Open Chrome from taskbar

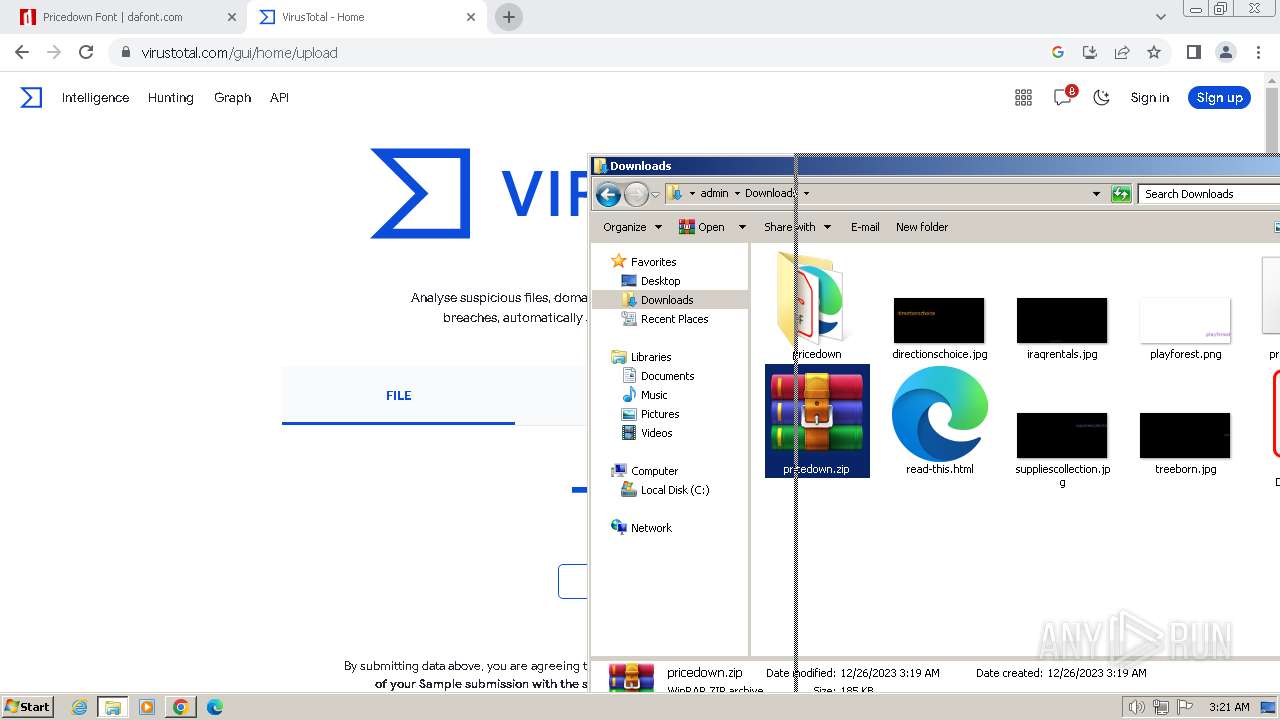click(x=180, y=707)
